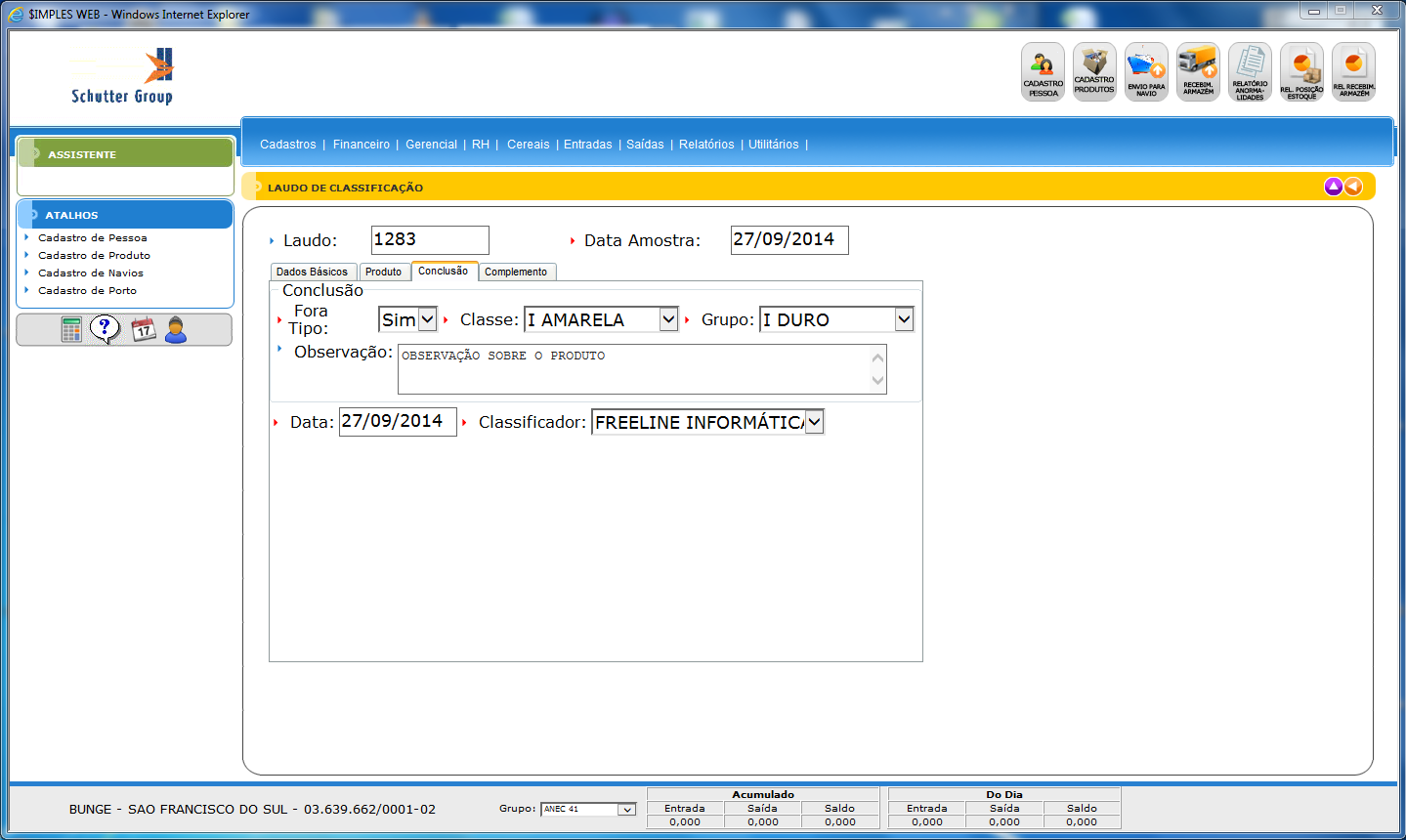Click the orange back arrow button

click(x=1353, y=187)
